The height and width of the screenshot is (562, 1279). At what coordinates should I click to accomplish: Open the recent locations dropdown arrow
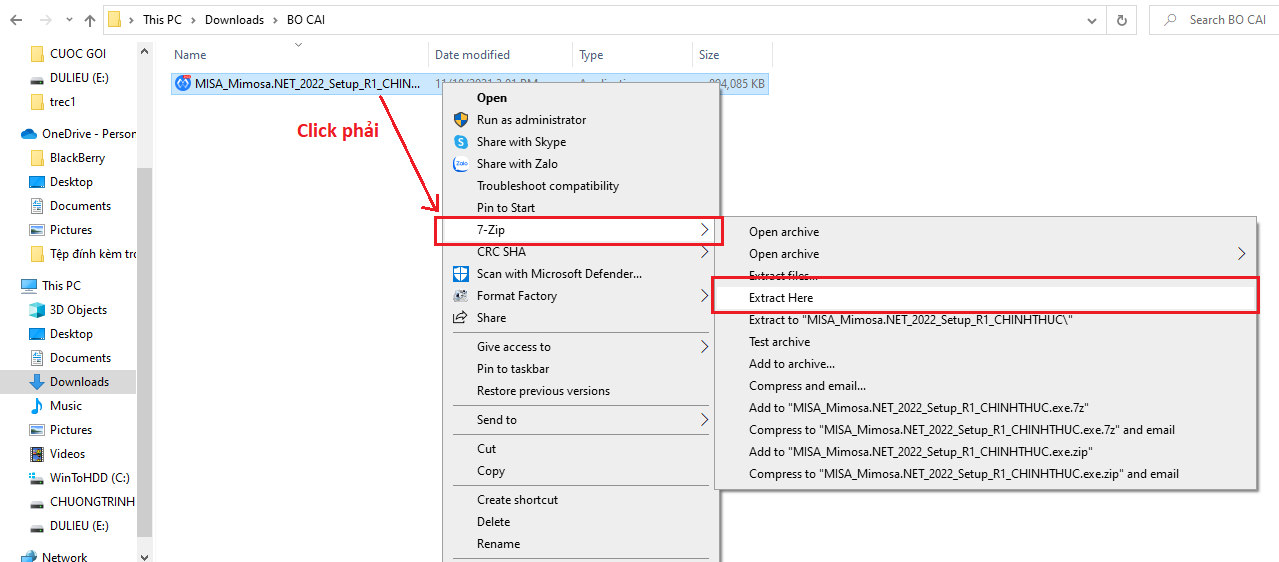click(x=68, y=20)
